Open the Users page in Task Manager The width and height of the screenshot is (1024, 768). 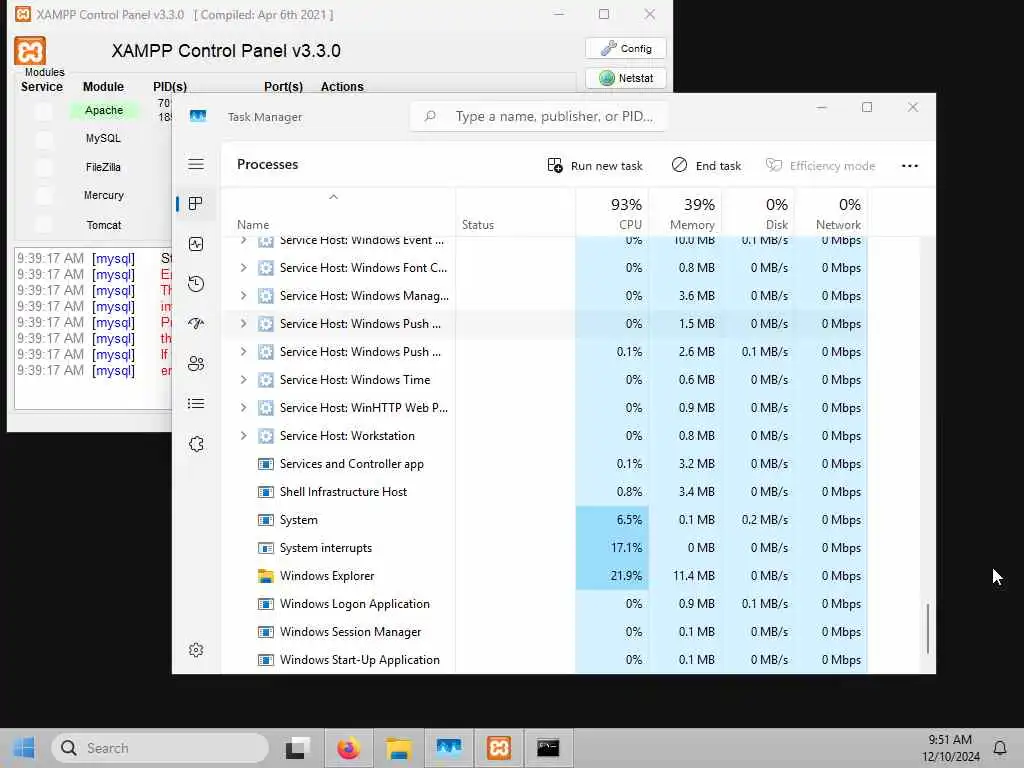pyautogui.click(x=196, y=364)
